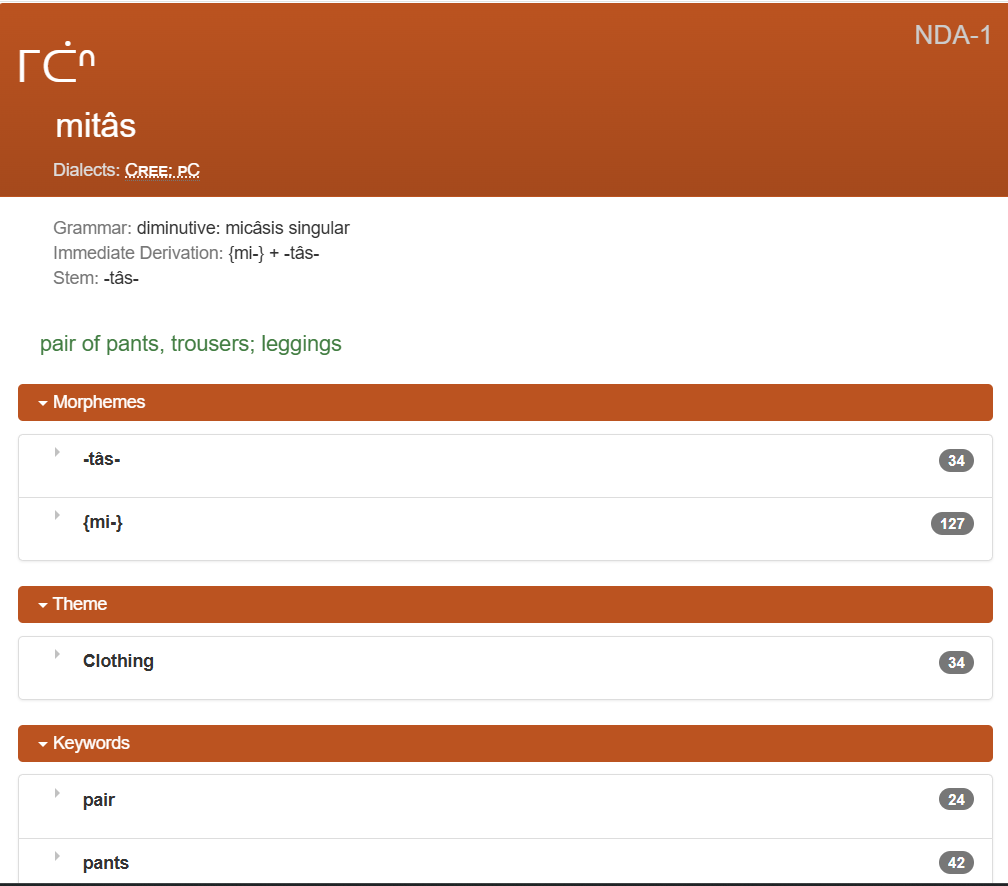Click the NDA-1 label in header

[x=952, y=36]
